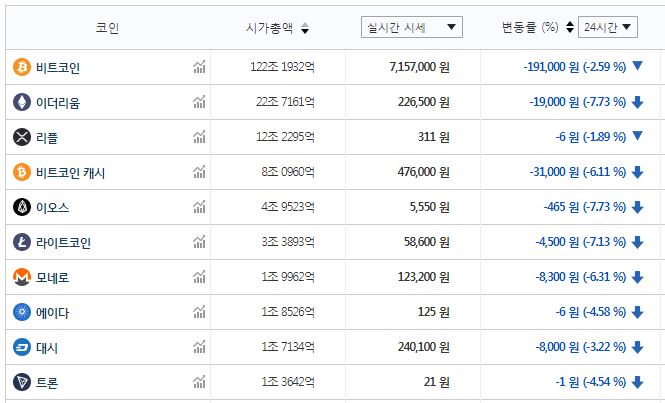Click the Ethereum coin icon
Viewport: 665px width, 403px height.
click(21, 102)
